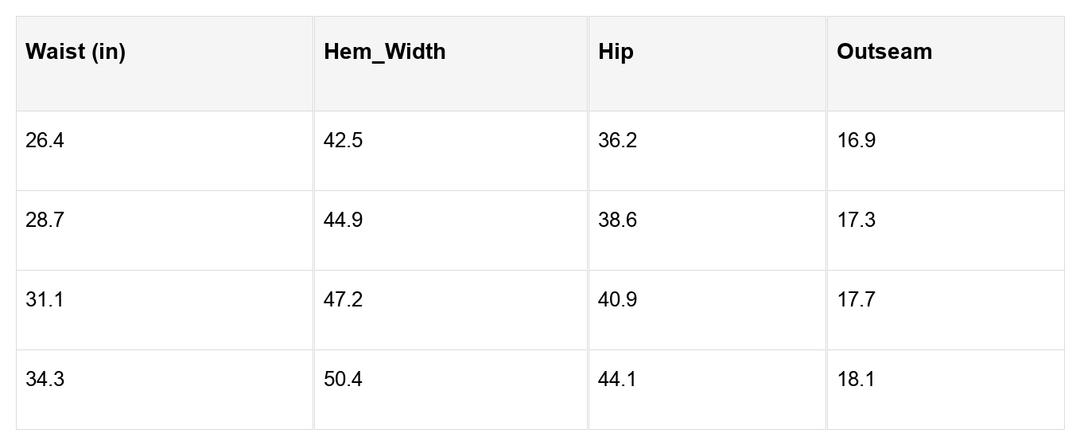
Task: Click the hem width cell 50.4
Action: [343, 380]
